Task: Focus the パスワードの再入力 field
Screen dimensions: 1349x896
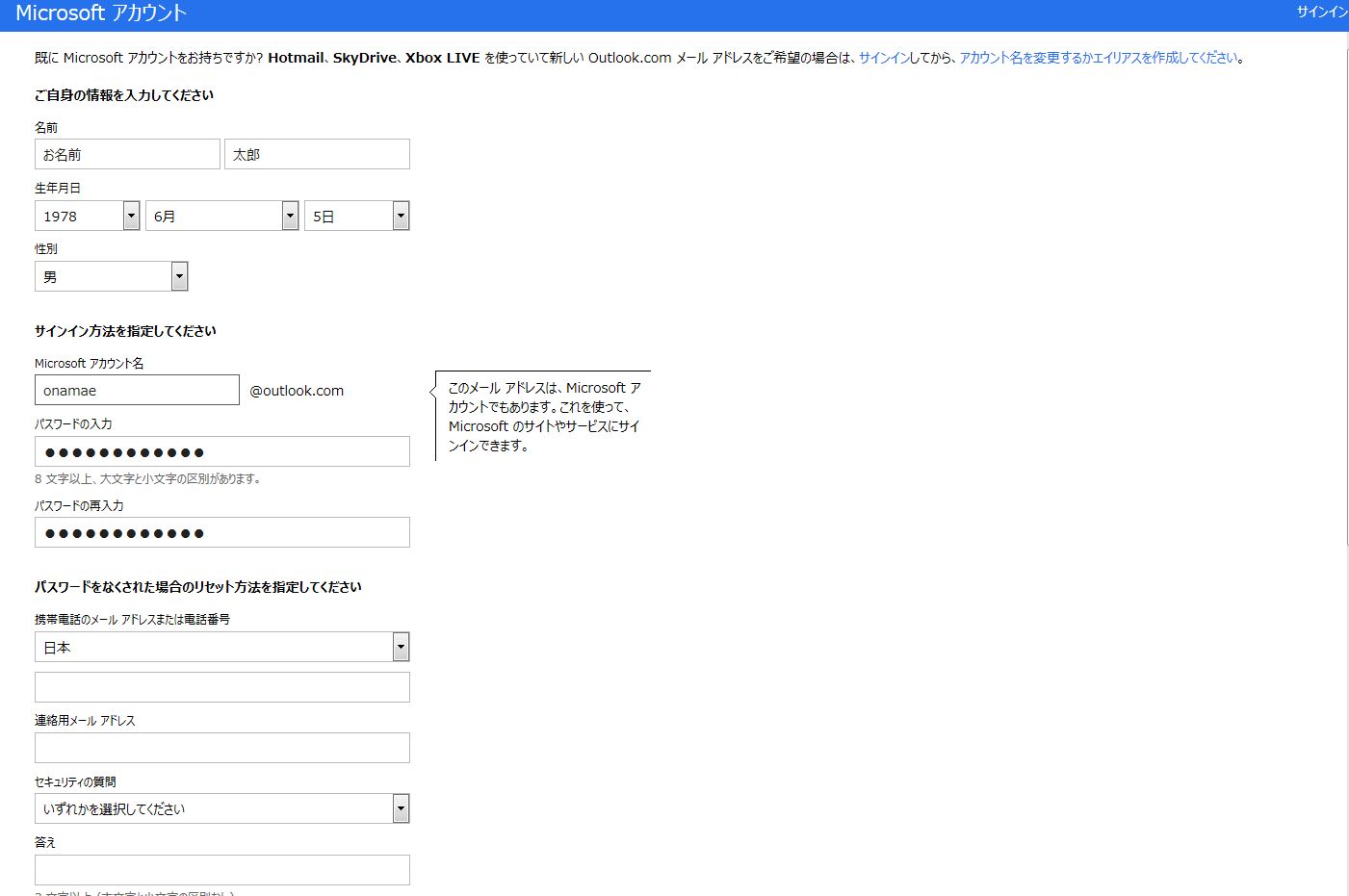Action: click(x=222, y=532)
